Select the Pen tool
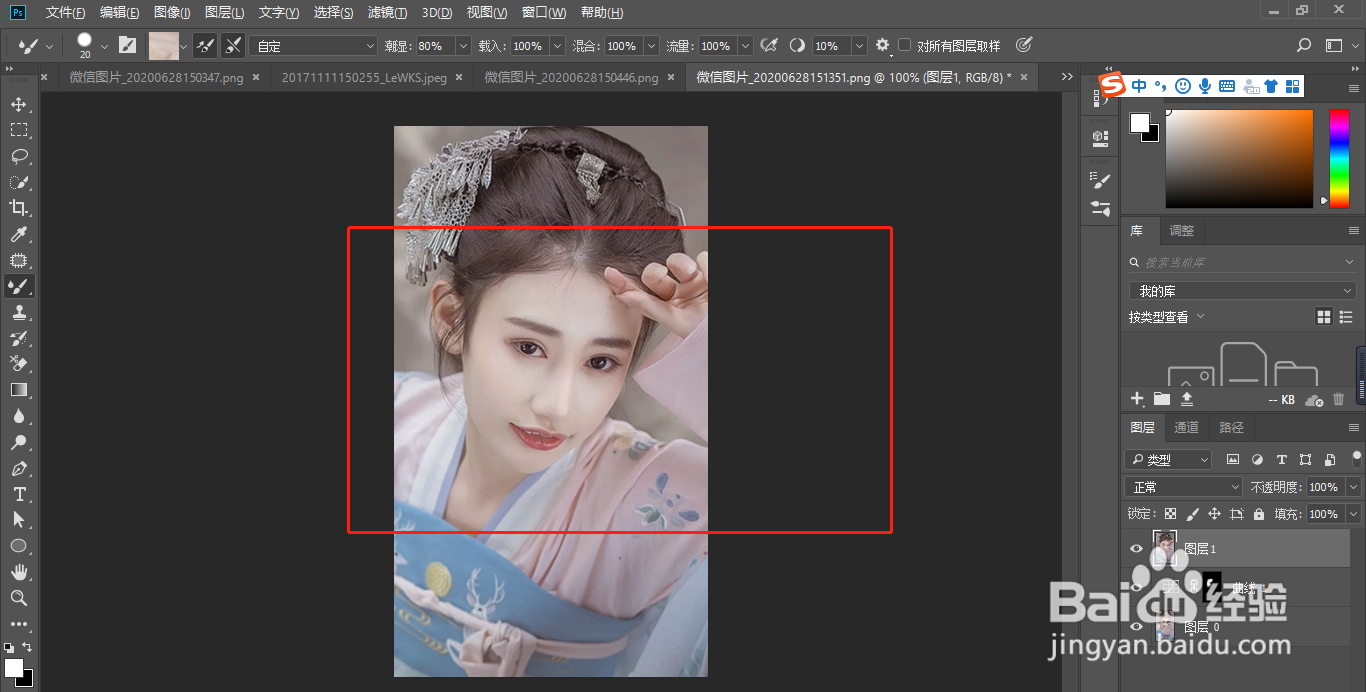 [18, 468]
